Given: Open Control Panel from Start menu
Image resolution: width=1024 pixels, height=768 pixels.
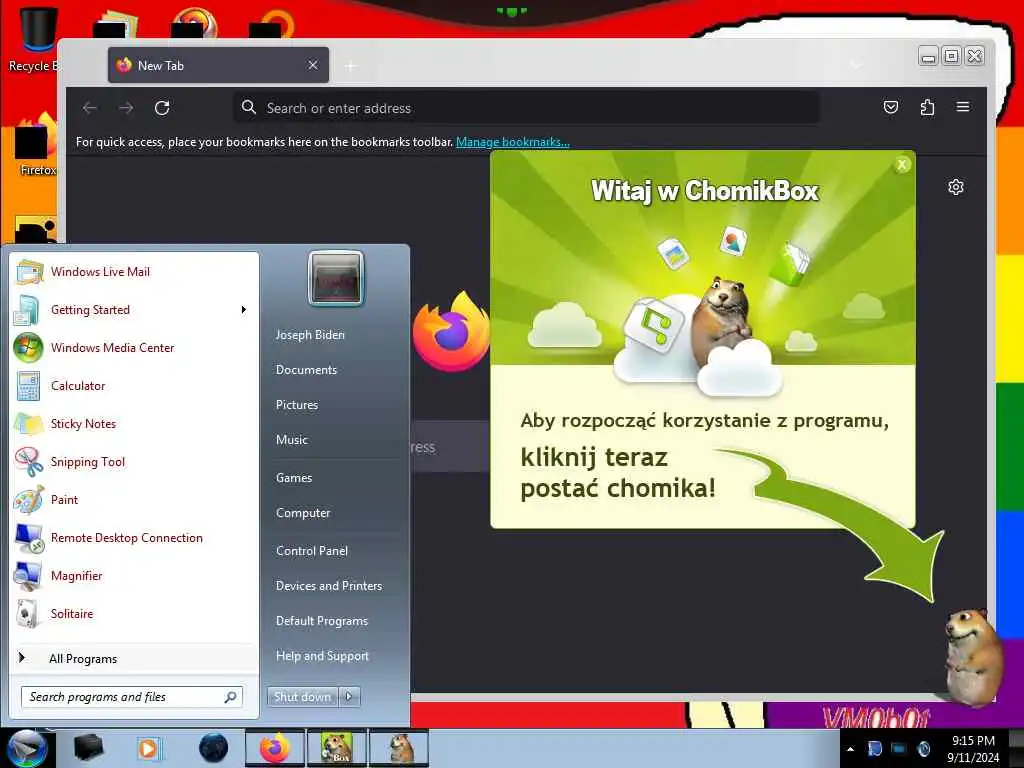Looking at the screenshot, I should [x=312, y=551].
